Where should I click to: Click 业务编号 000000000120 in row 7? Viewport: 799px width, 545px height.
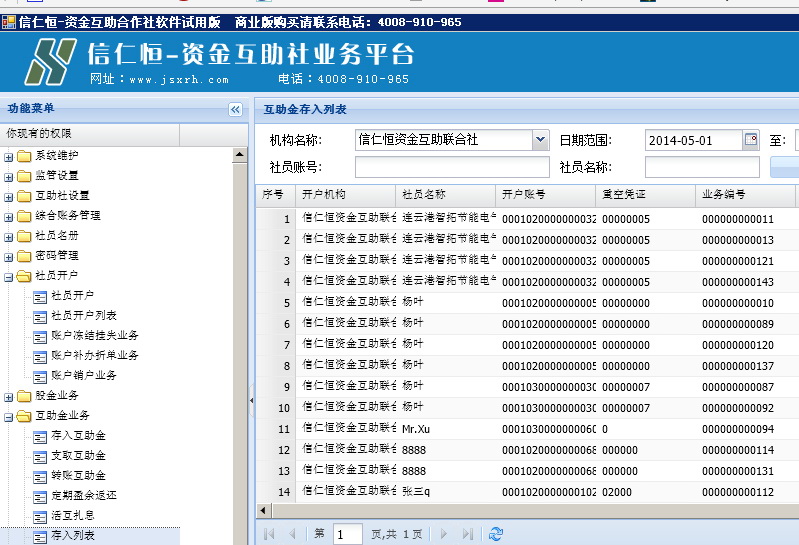737,345
